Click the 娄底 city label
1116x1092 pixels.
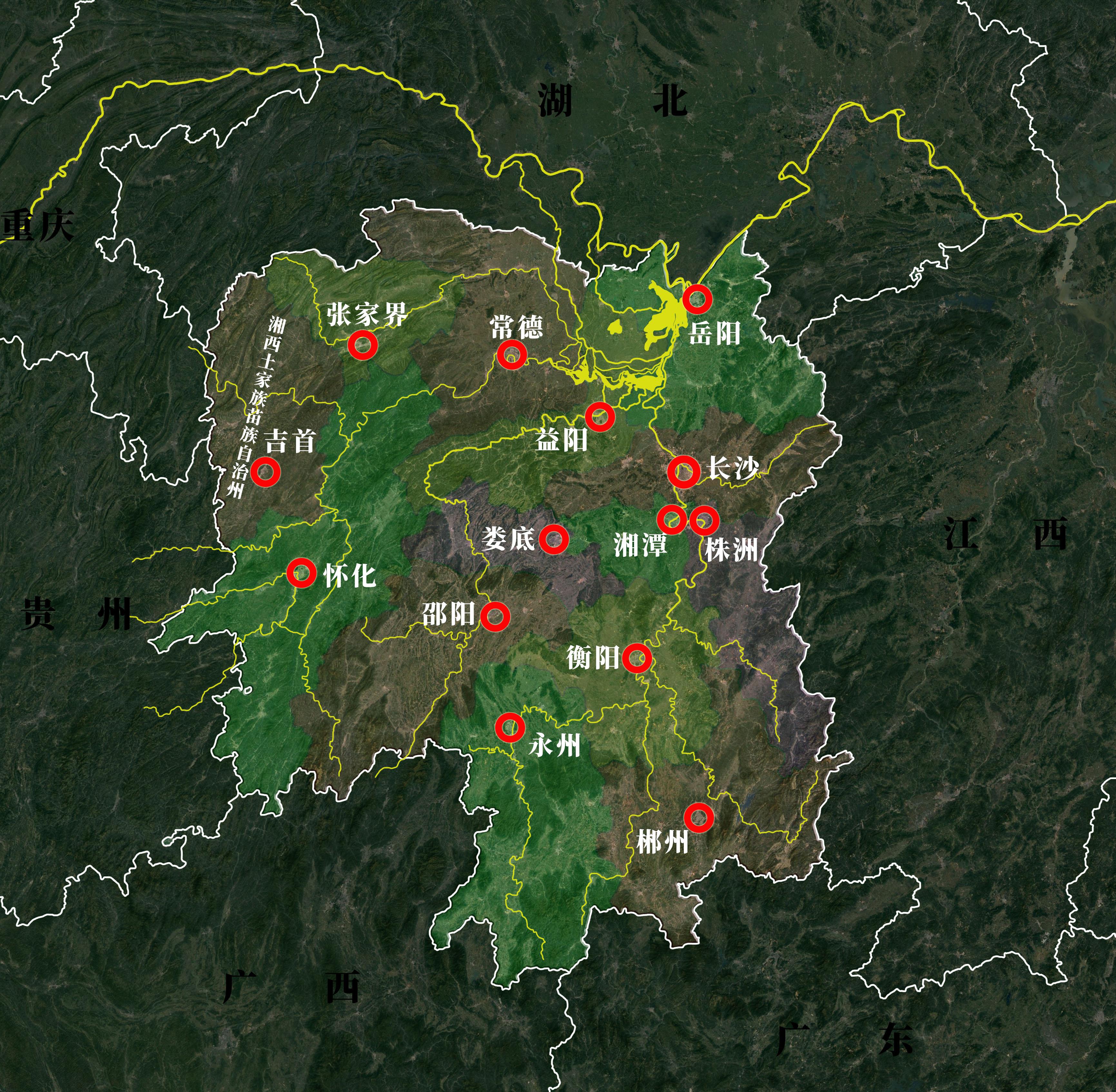click(x=508, y=539)
